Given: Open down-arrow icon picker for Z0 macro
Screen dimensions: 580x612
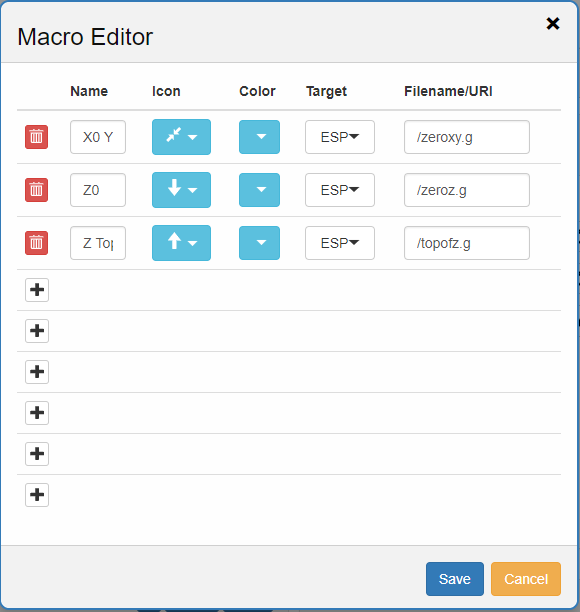Looking at the screenshot, I should tap(181, 190).
